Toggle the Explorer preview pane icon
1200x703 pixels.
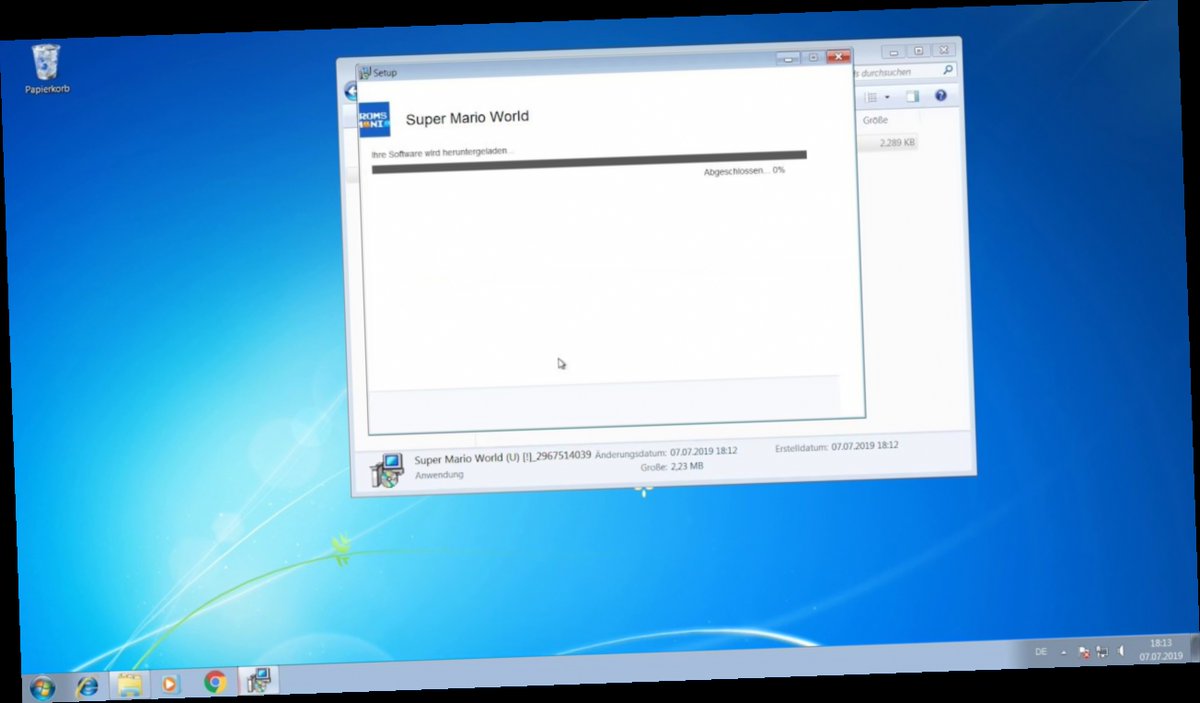coord(912,96)
